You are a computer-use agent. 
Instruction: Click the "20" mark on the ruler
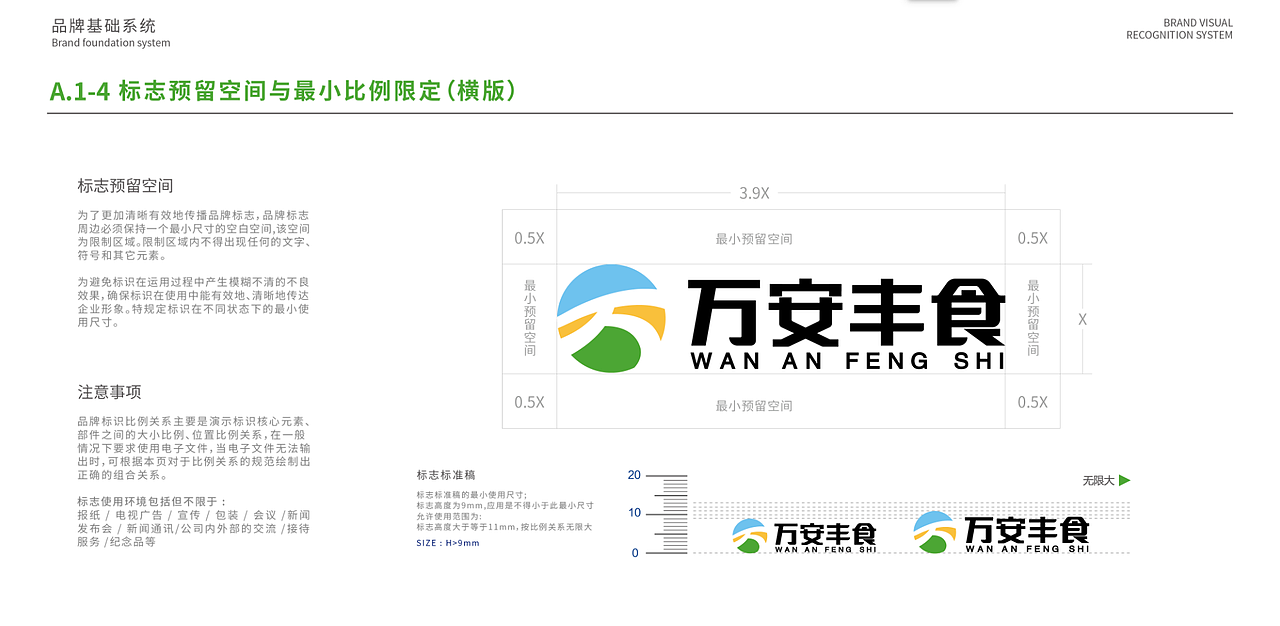(634, 475)
